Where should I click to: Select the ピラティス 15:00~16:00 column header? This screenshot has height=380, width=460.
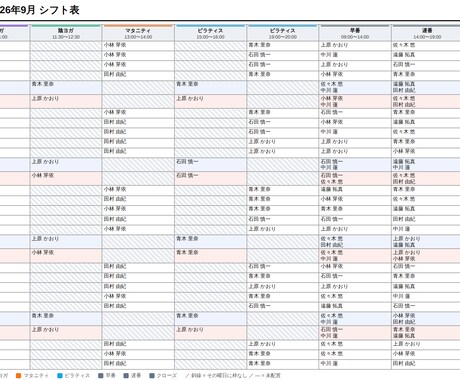coord(210,33)
